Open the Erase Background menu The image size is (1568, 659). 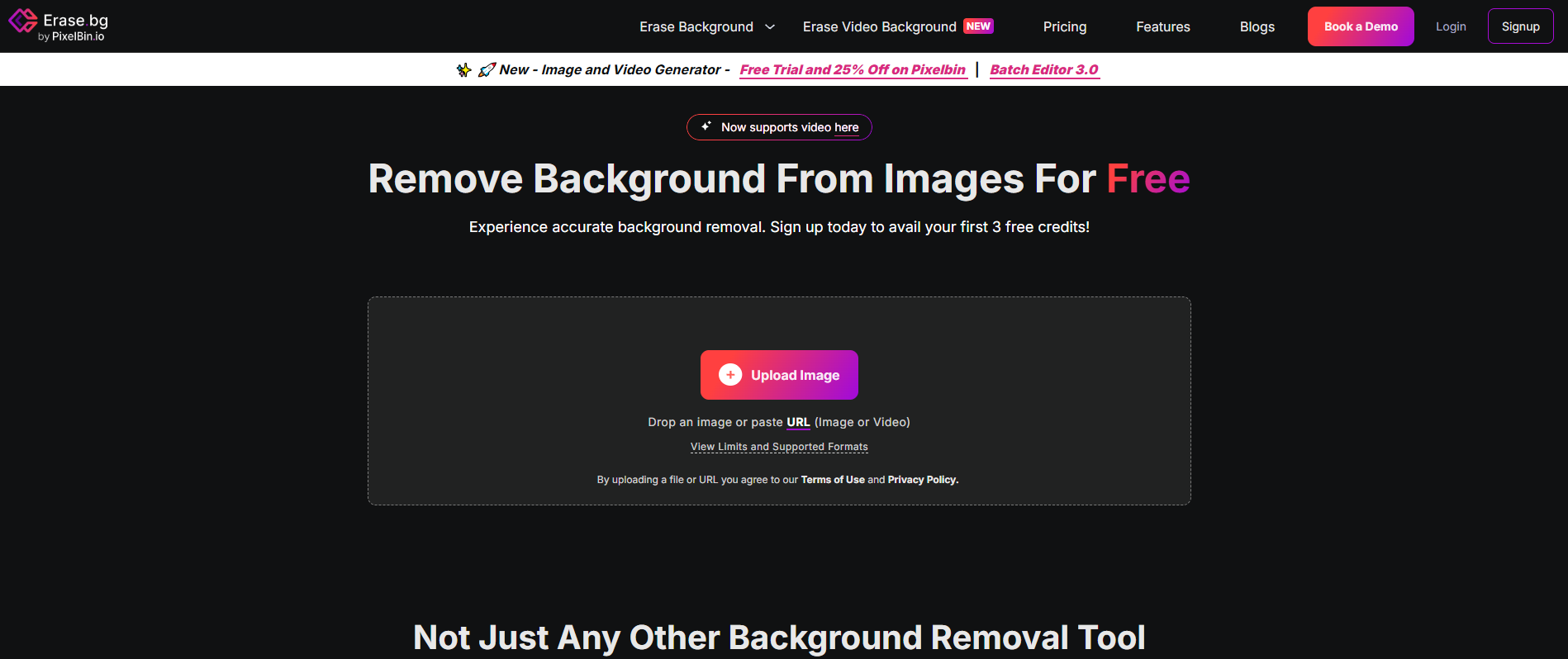(696, 27)
